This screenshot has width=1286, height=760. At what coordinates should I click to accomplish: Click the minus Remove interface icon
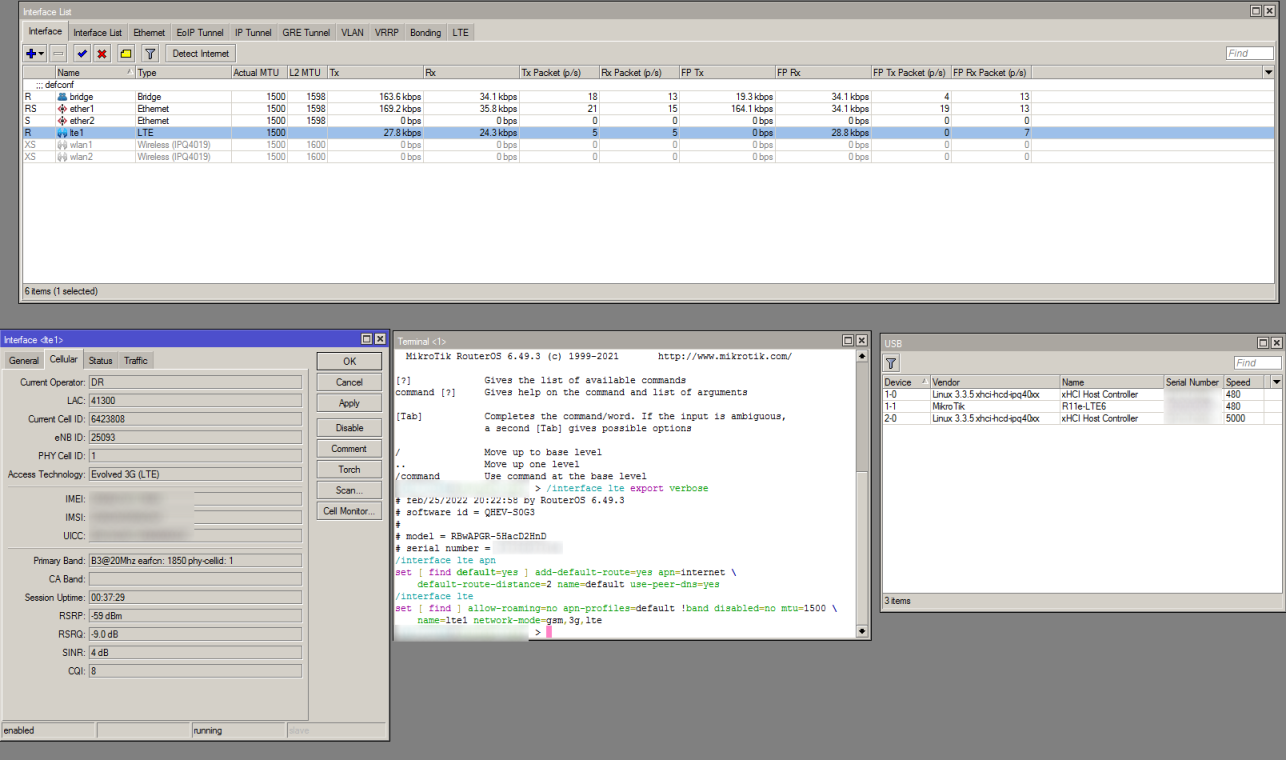click(58, 54)
